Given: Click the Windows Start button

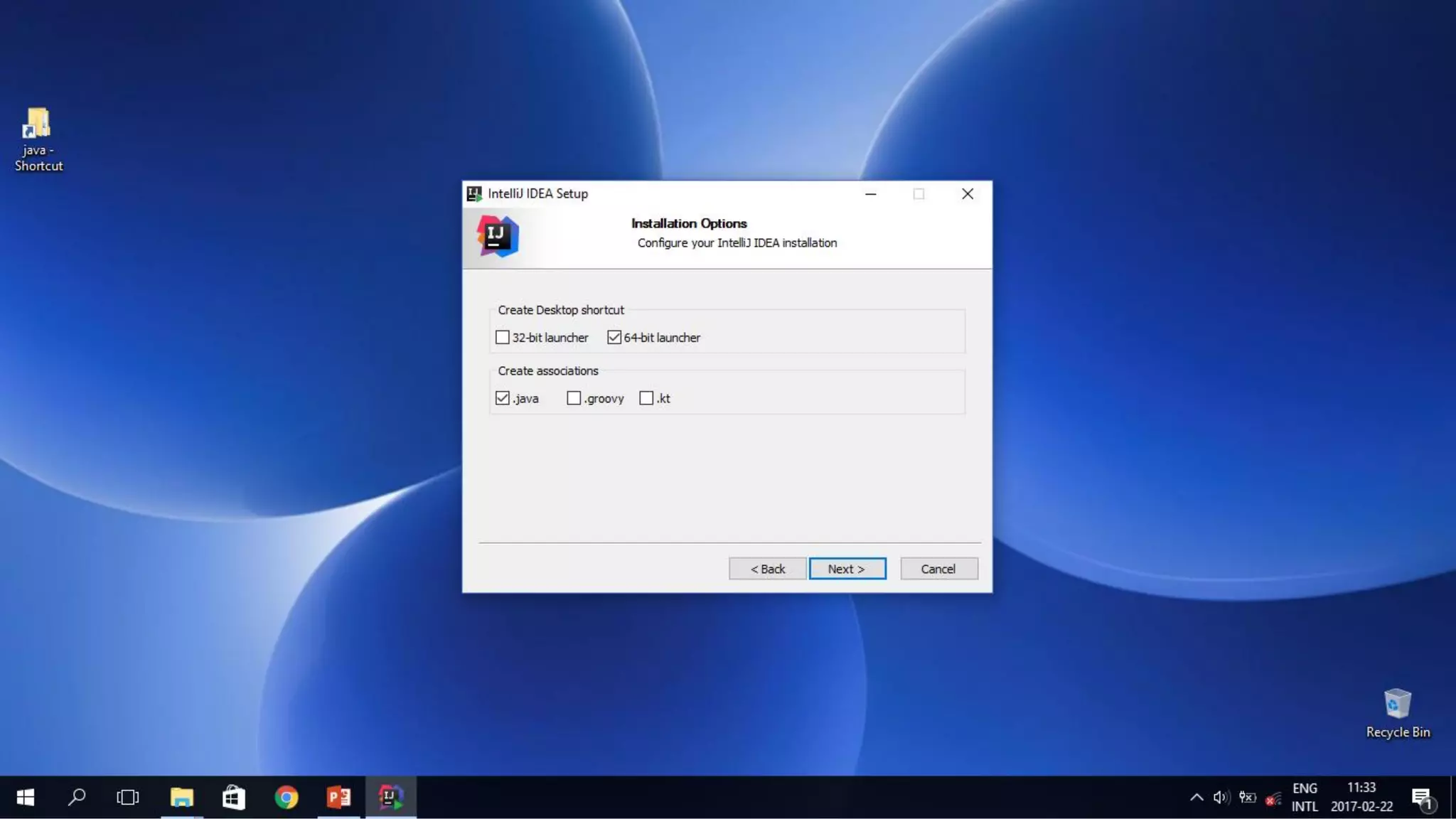Looking at the screenshot, I should coord(26,798).
